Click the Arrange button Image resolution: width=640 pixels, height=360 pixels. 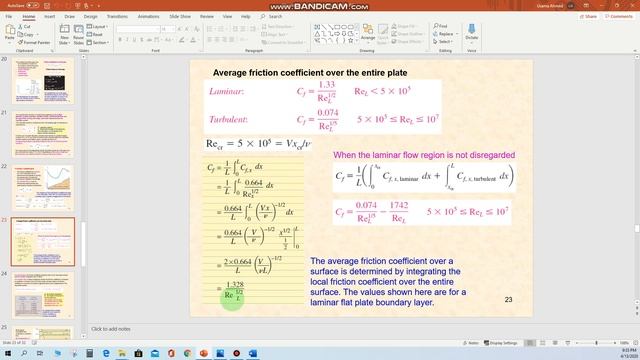[368, 33]
